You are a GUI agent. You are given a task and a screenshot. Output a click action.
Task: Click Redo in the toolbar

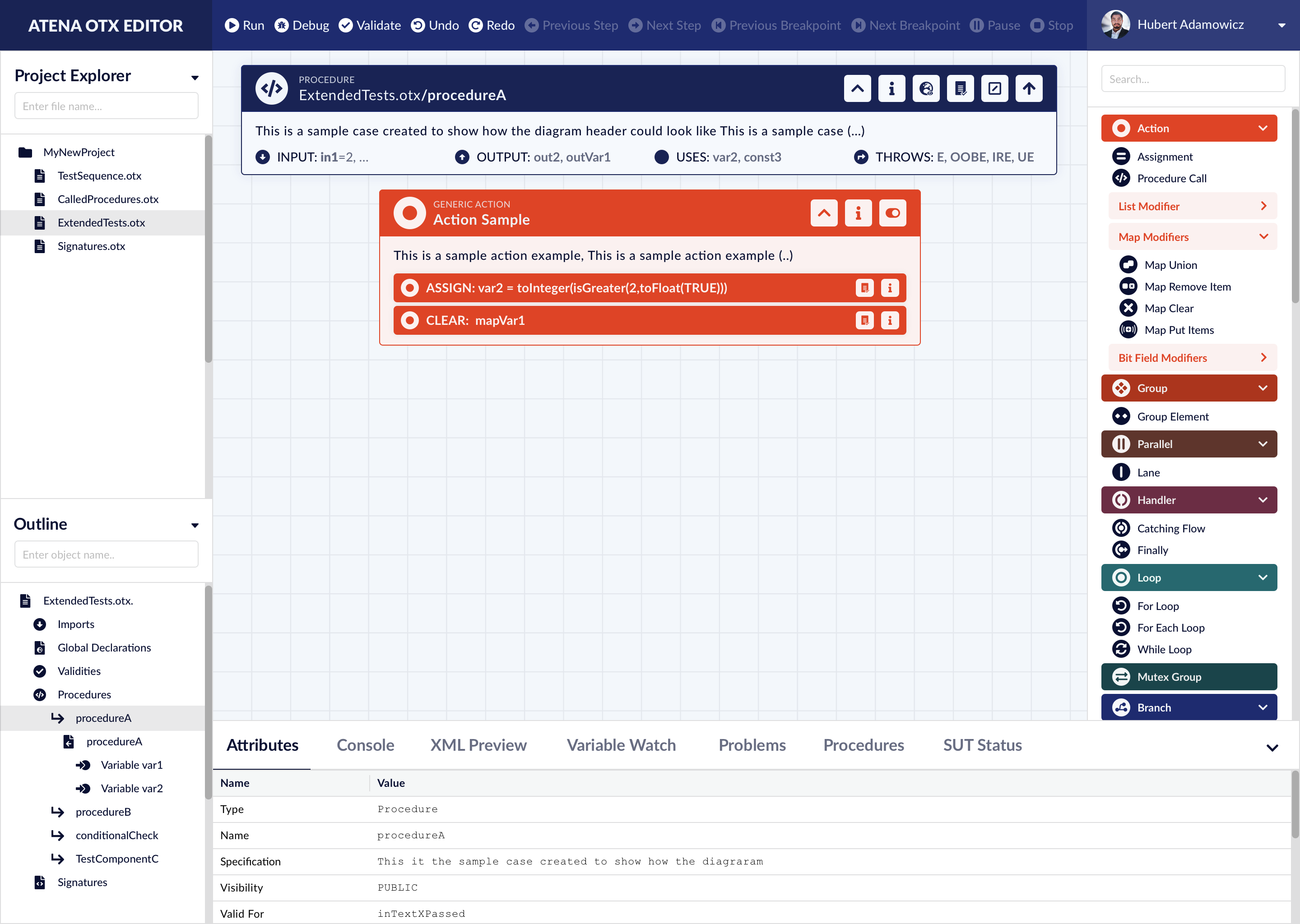(x=492, y=25)
